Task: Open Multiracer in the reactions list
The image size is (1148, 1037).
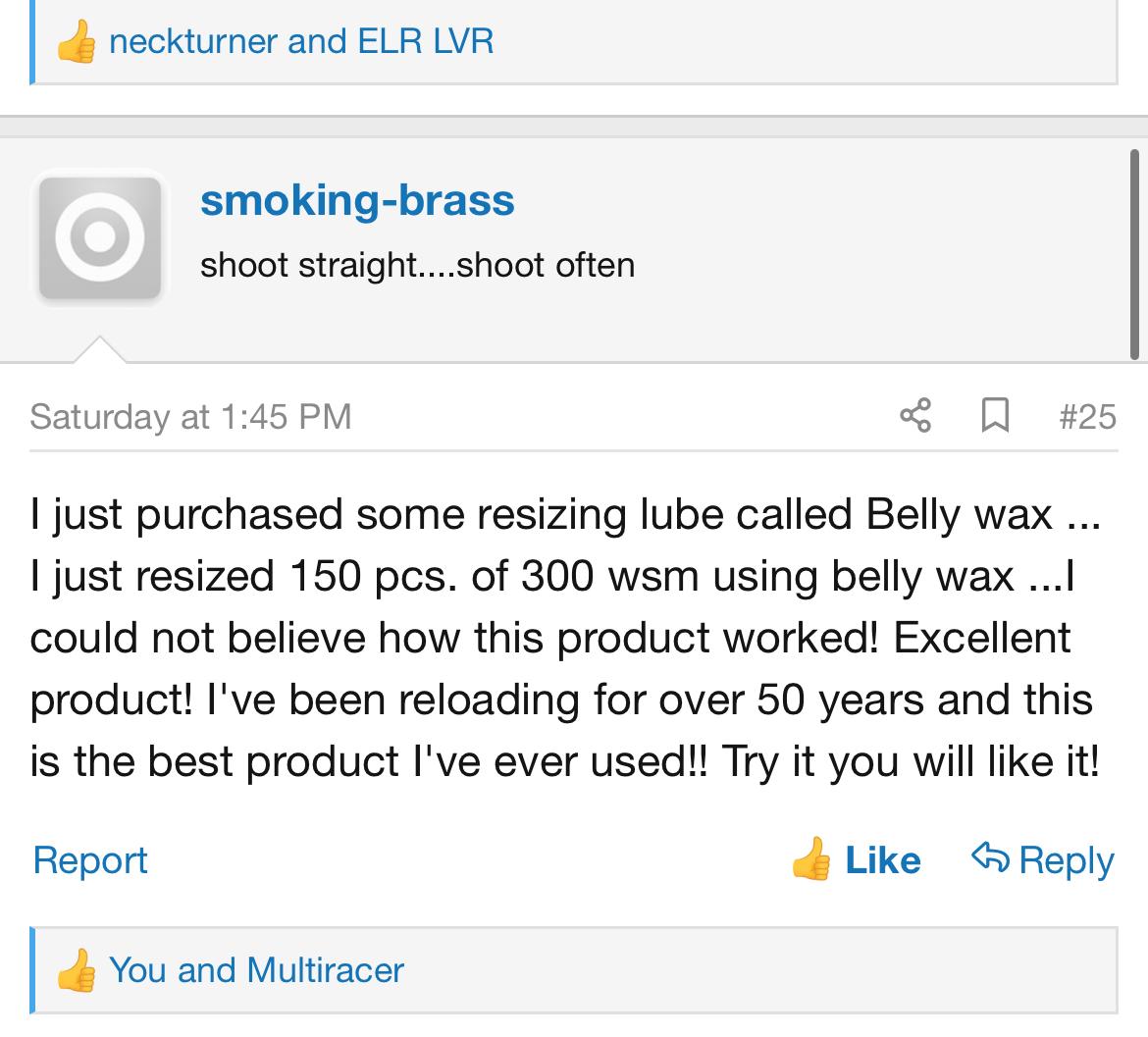Action: point(325,970)
